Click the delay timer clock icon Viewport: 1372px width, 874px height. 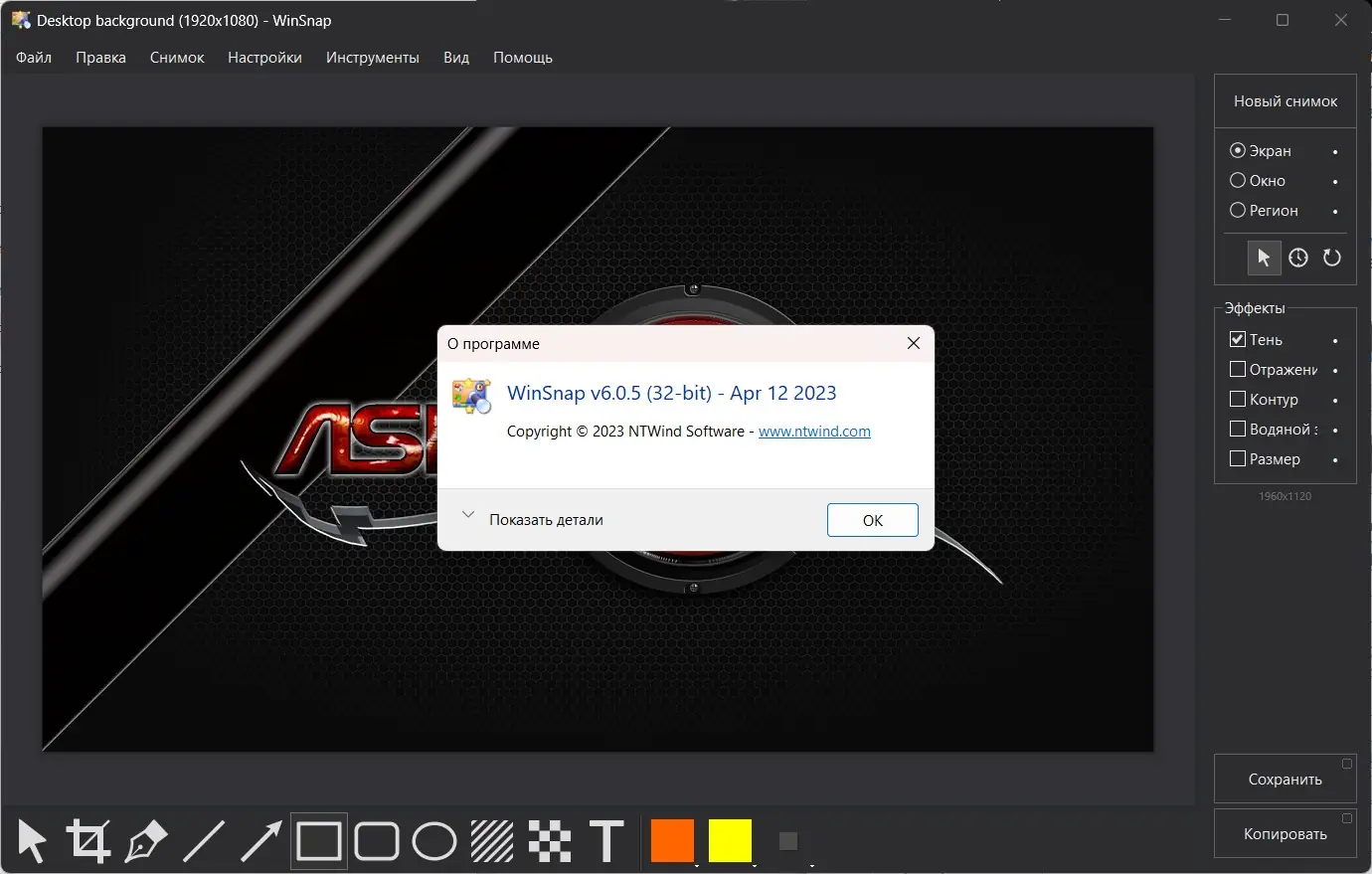(1298, 258)
